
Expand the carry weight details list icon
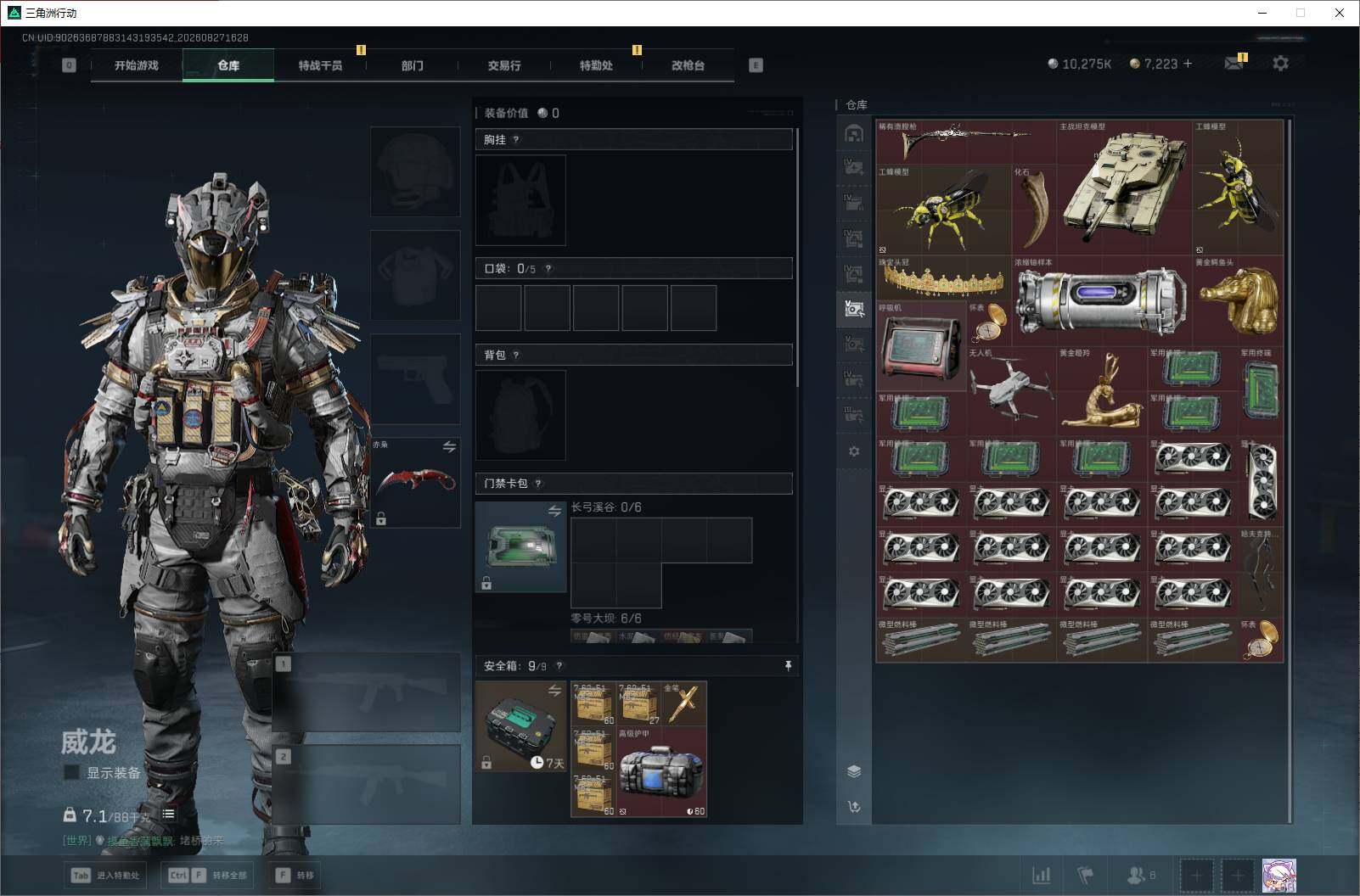[x=168, y=815]
